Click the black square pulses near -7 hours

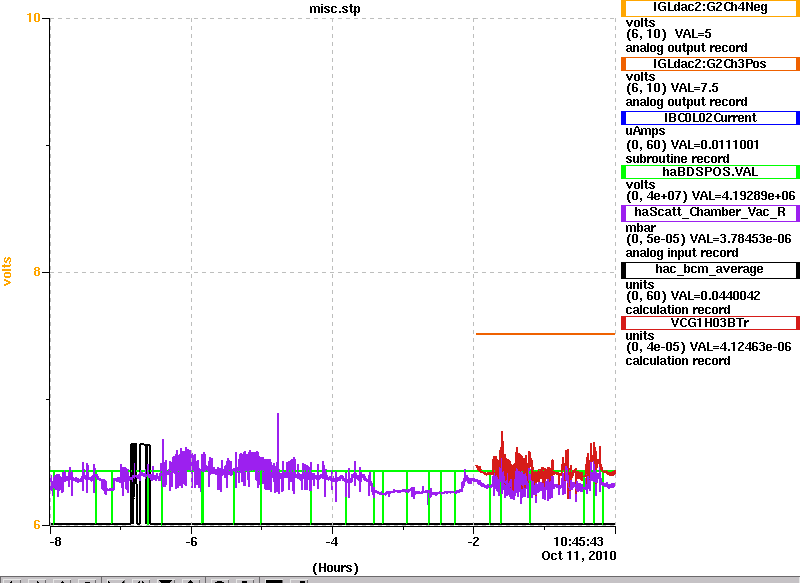click(x=140, y=483)
